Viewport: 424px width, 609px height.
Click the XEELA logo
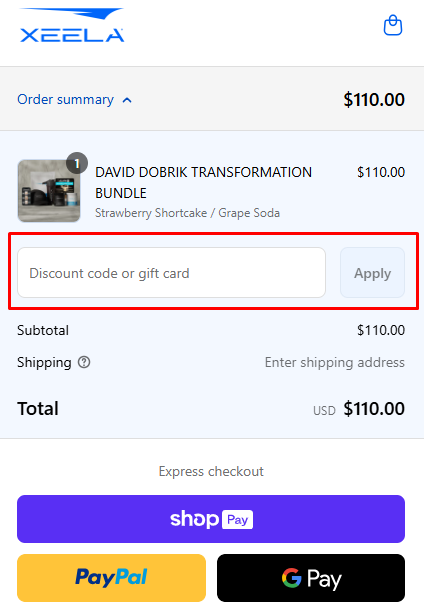pos(72,25)
